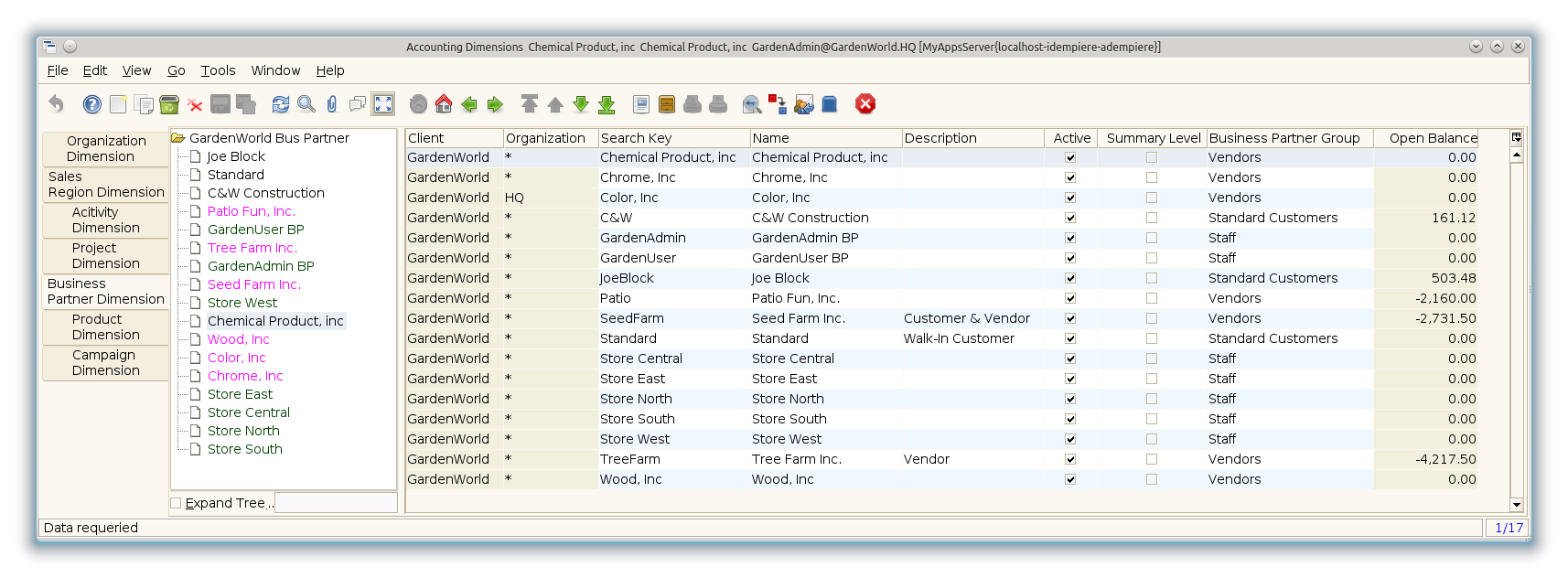Screen dimensions: 1568x578
Task: Click the Undo changes arrow icon
Action: (x=57, y=104)
